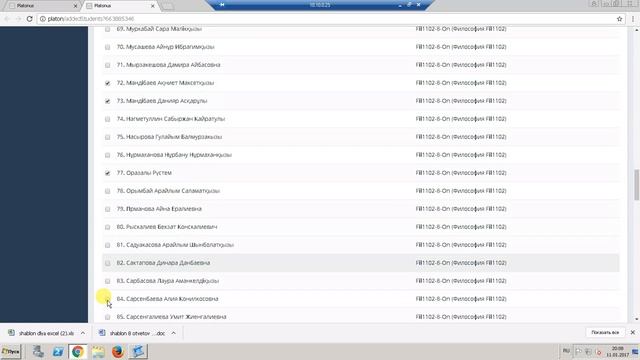Switch to the first Platonus tab
Screen dimensions: 640x360
(x=42, y=6)
